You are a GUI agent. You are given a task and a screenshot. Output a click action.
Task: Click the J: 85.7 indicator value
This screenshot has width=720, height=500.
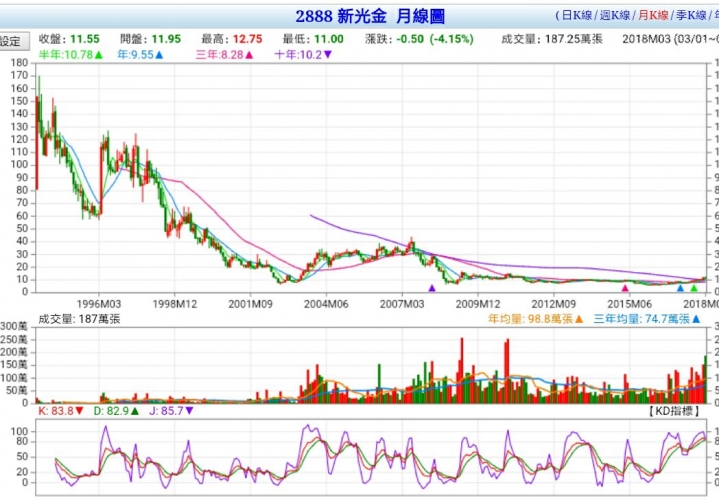(166, 411)
